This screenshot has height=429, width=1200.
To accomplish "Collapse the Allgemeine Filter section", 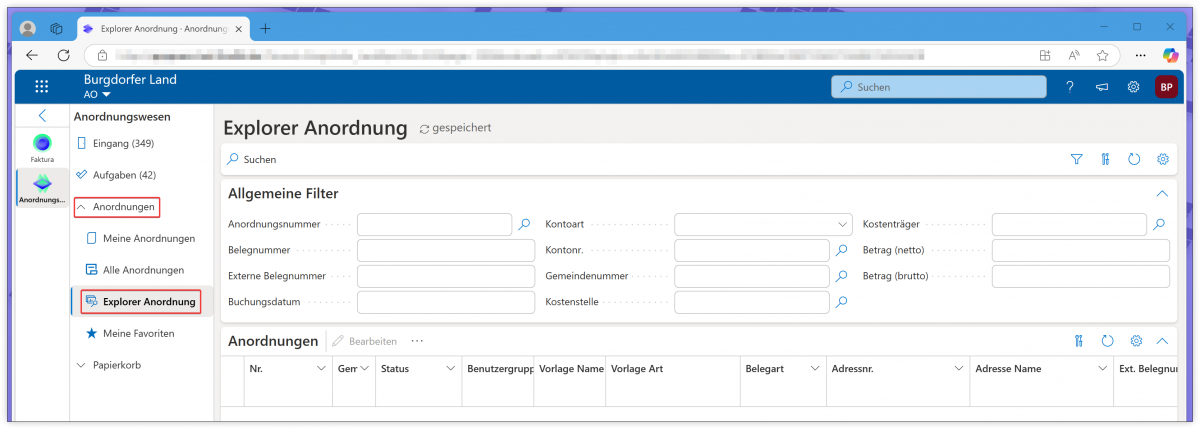I will pos(1161,194).
